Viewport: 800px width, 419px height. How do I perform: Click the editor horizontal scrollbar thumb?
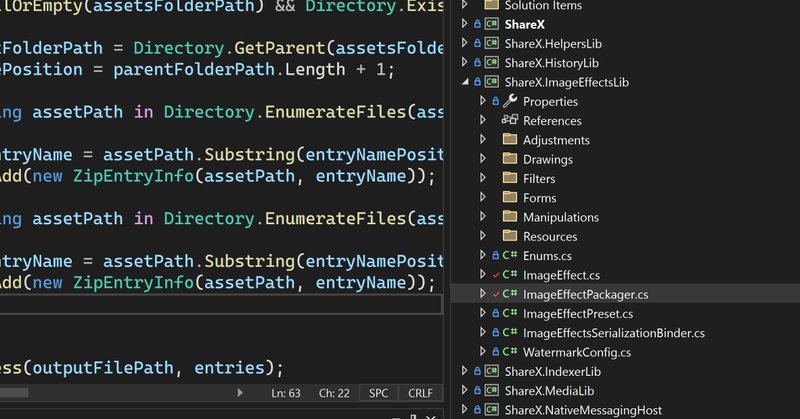14,392
